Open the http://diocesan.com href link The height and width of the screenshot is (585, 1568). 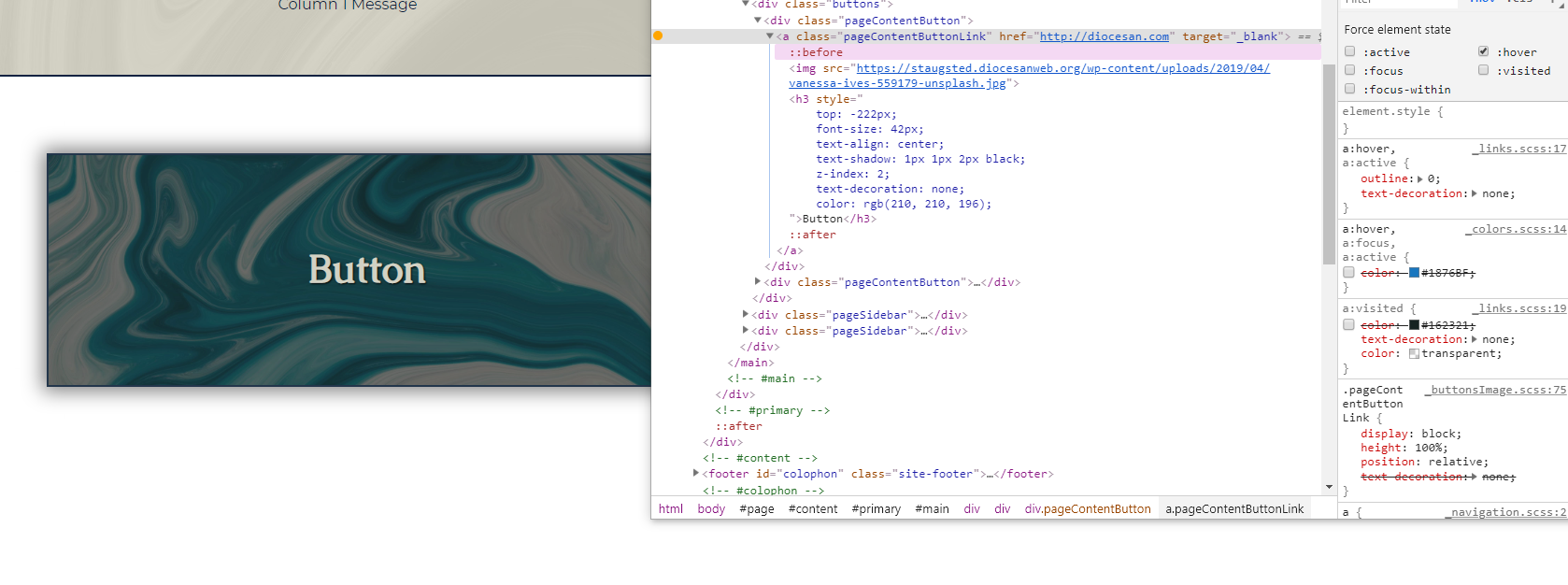point(1104,36)
